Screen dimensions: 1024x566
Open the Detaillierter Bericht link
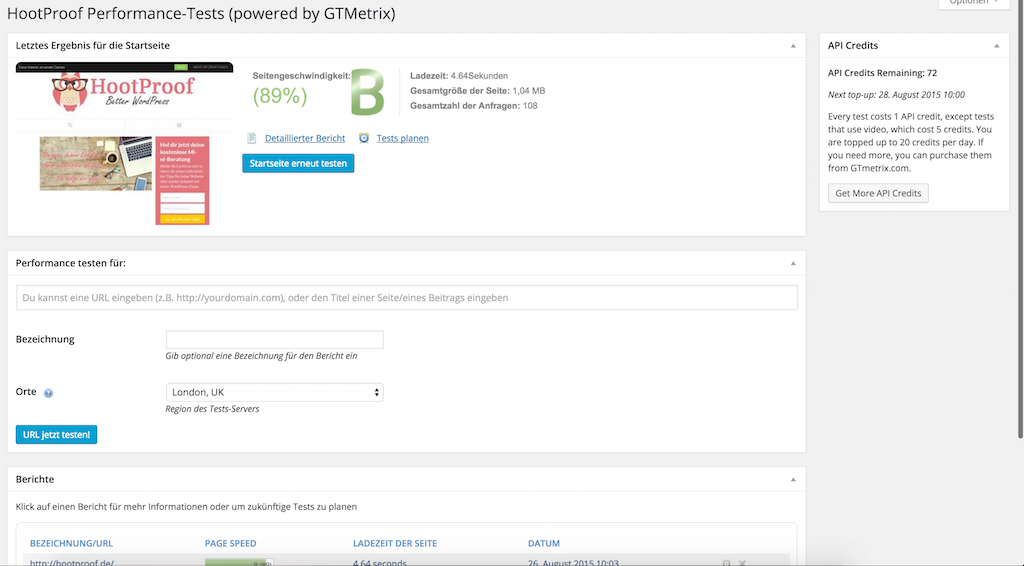pyautogui.click(x=305, y=138)
